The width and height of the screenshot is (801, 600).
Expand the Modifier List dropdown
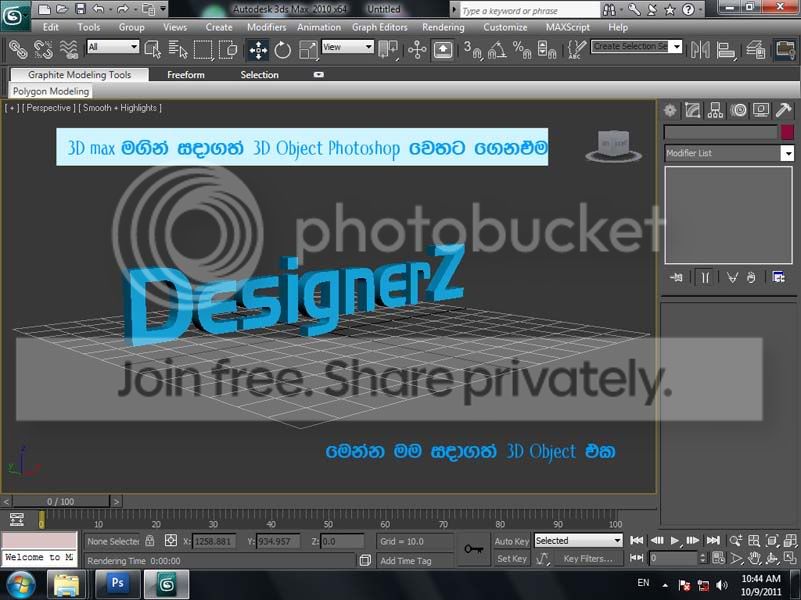[788, 153]
